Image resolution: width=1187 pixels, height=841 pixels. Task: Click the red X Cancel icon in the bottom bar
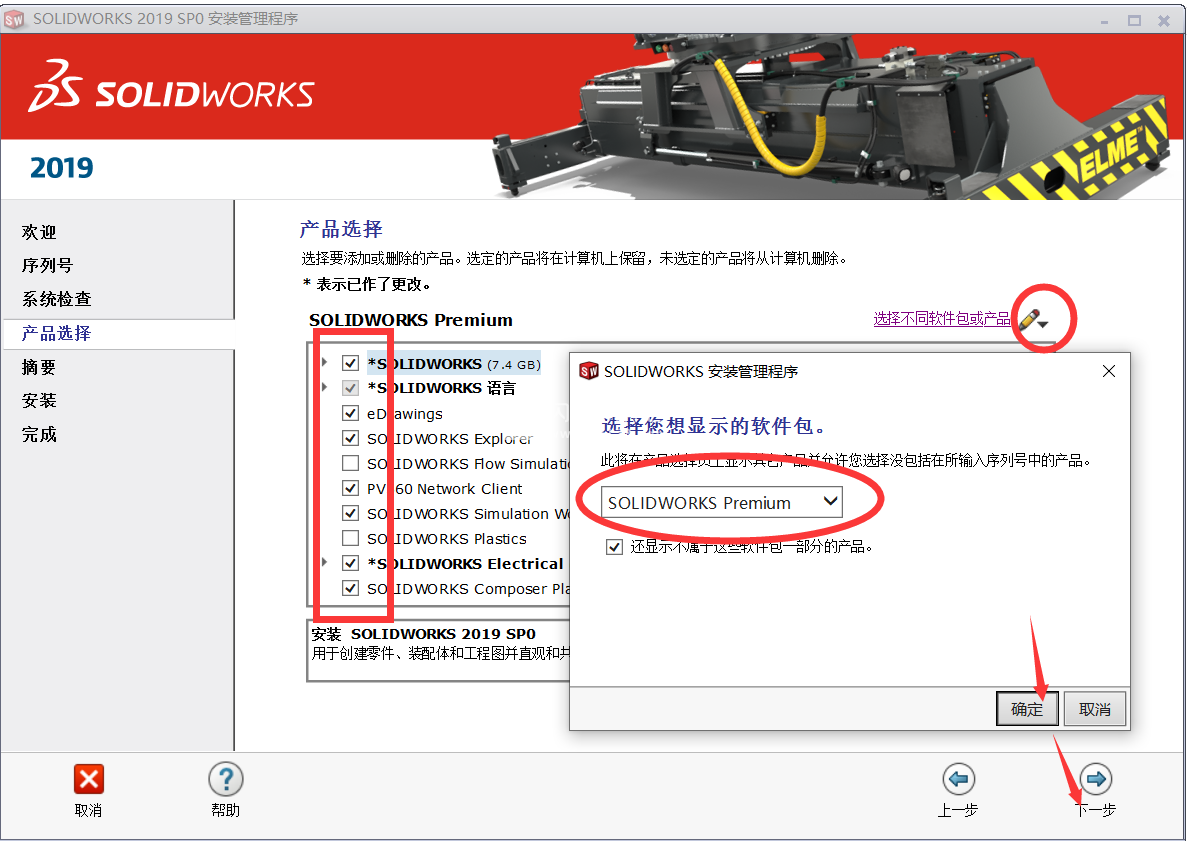click(x=89, y=780)
